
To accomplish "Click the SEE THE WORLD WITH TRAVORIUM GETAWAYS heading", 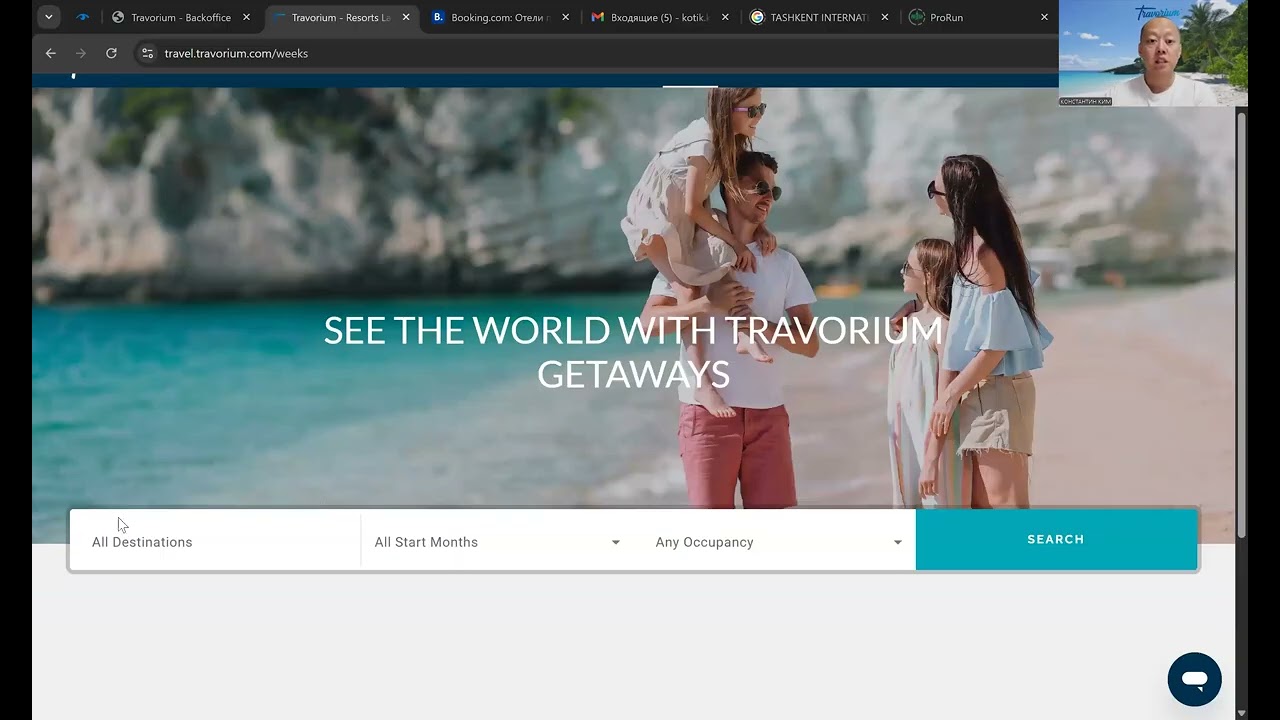I will [633, 352].
